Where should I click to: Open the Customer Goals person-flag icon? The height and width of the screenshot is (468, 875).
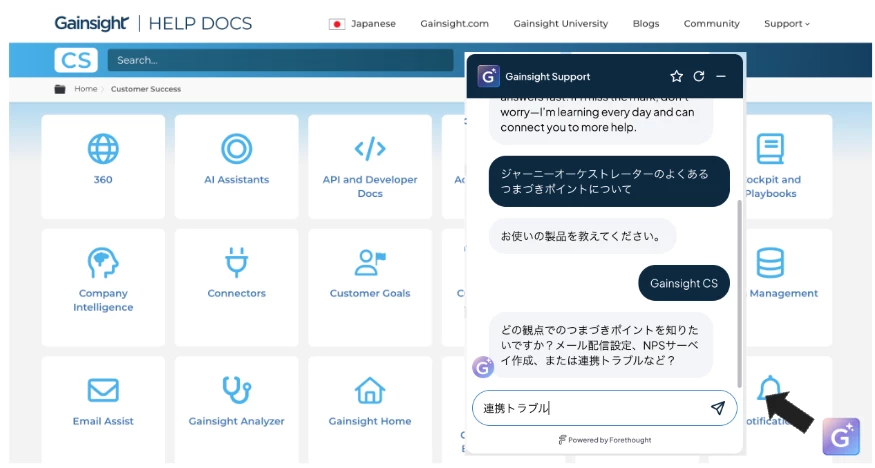click(x=370, y=262)
